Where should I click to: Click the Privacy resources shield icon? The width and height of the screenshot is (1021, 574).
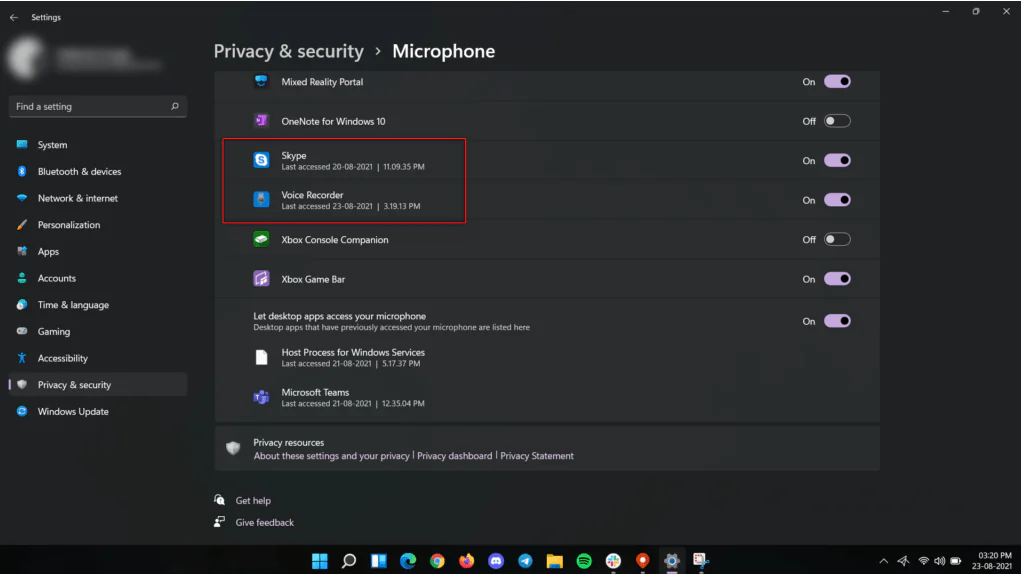click(x=233, y=448)
